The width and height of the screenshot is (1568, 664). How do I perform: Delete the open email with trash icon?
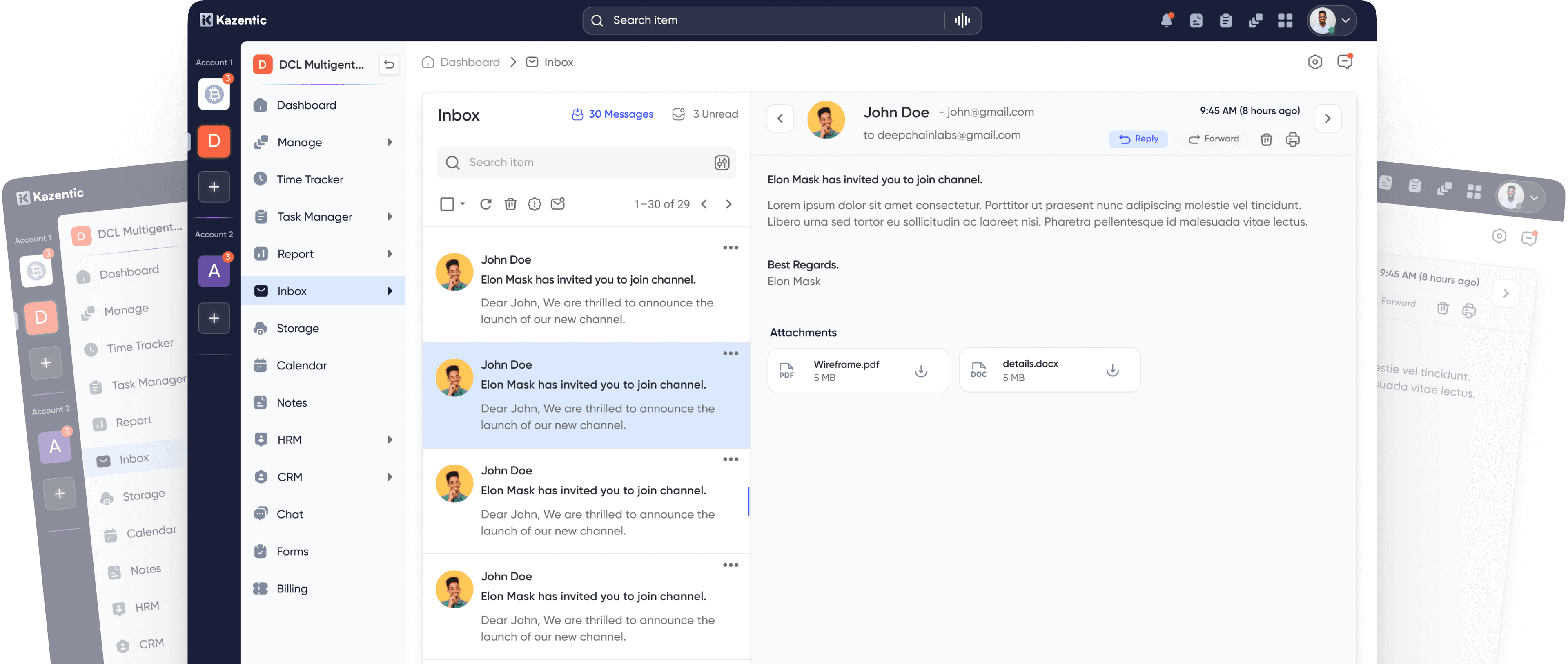[x=1266, y=139]
